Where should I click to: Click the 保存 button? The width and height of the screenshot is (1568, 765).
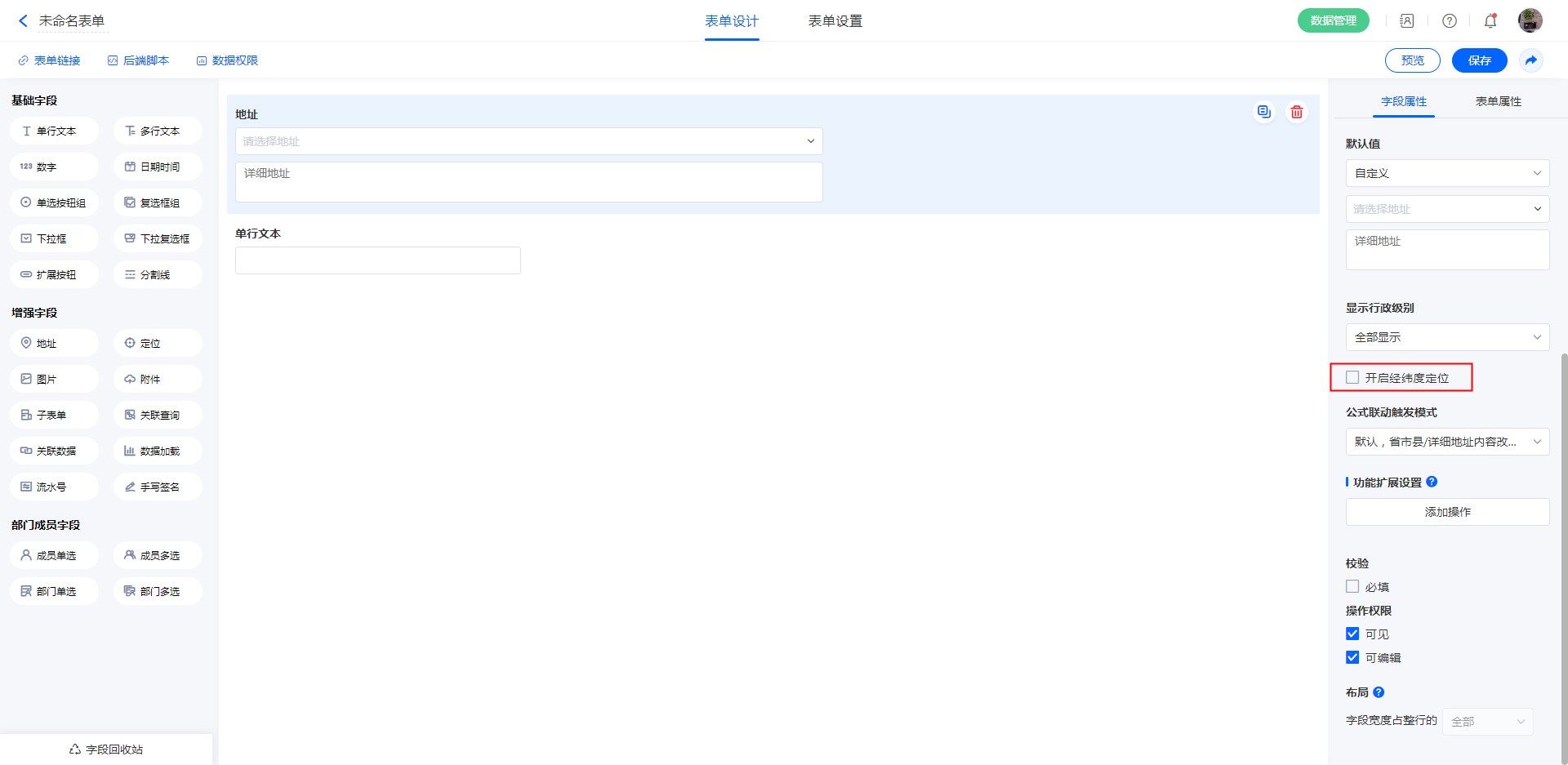click(x=1479, y=60)
